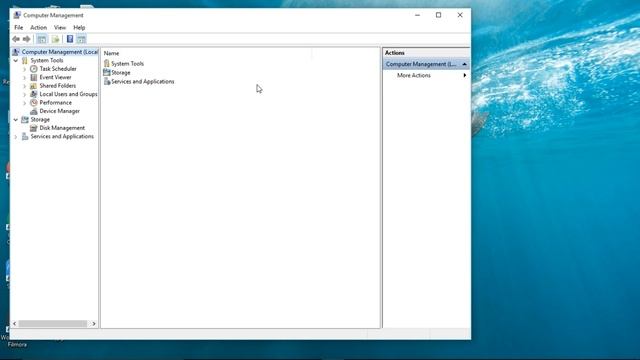Image resolution: width=640 pixels, height=360 pixels.
Task: Click the right arrow of the tree's horizontal scrollbar
Action: click(94, 324)
